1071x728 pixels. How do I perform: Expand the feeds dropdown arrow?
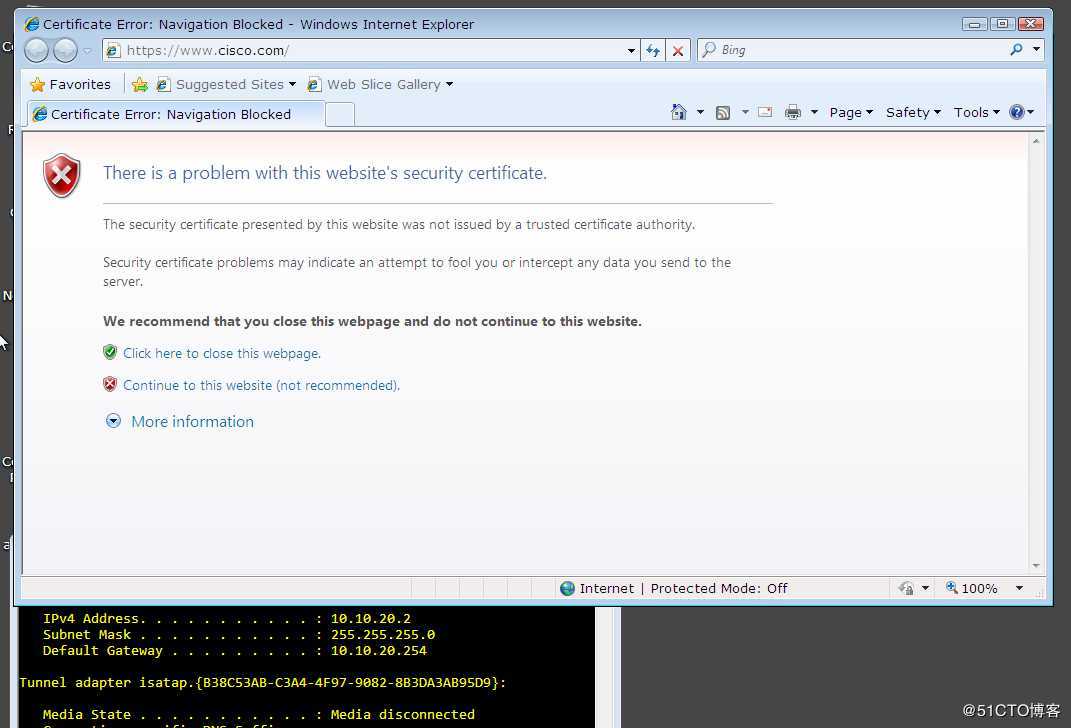point(745,112)
